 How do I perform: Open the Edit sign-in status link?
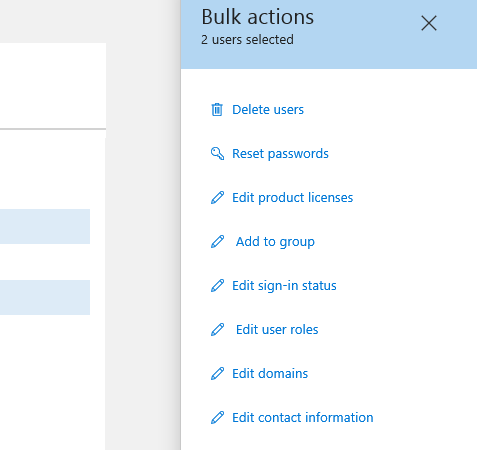point(284,286)
